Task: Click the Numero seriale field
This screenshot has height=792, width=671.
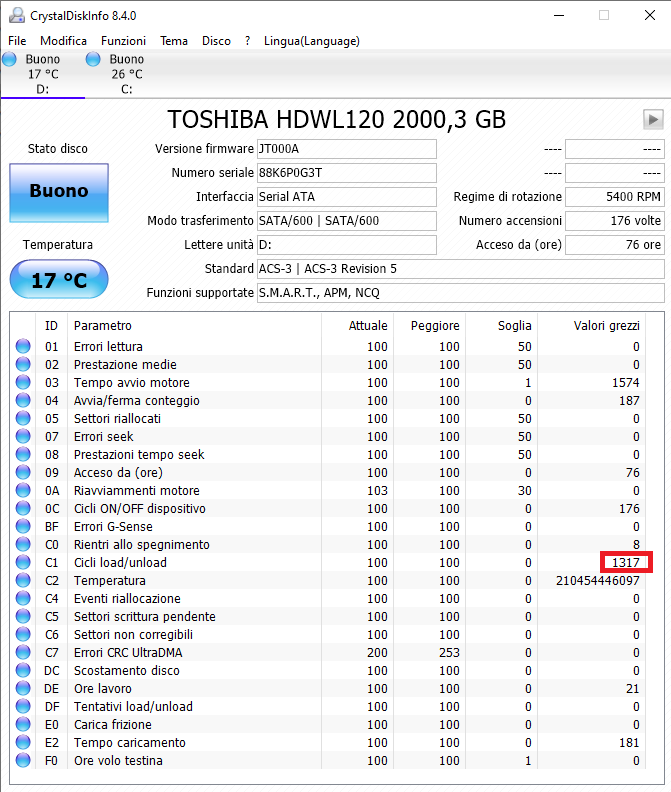Action: (347, 173)
